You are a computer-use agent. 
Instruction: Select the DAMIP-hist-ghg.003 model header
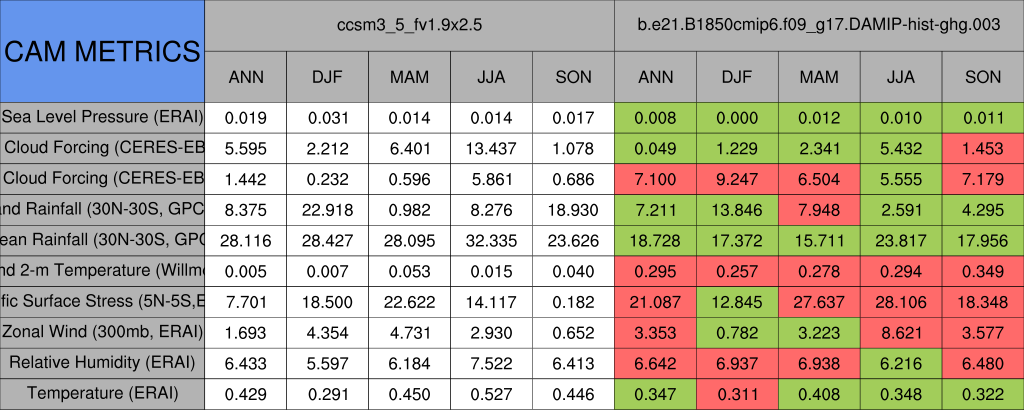(x=819, y=24)
